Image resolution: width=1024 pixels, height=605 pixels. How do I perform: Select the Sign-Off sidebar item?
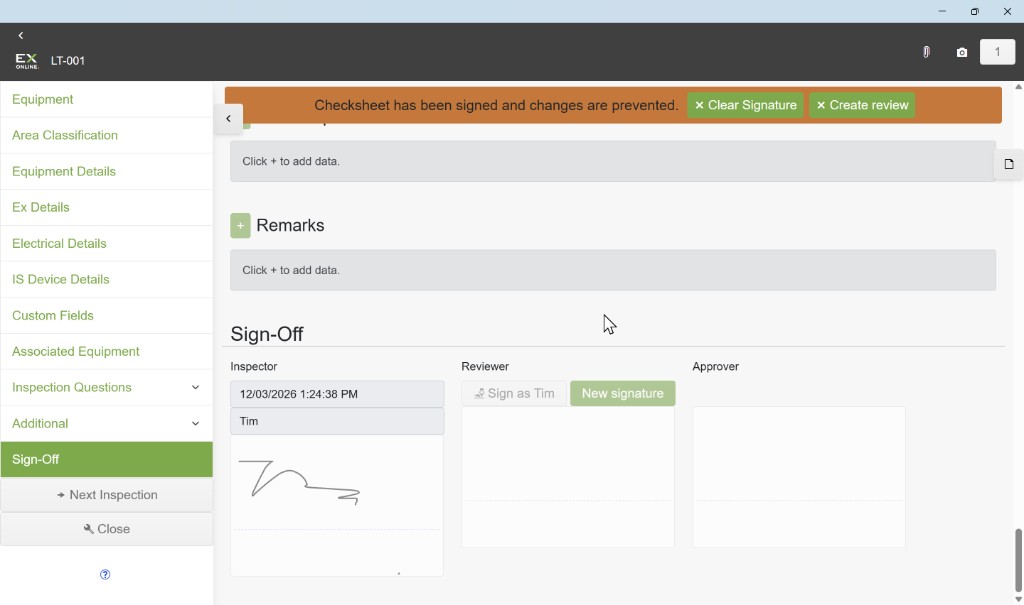tap(106, 459)
